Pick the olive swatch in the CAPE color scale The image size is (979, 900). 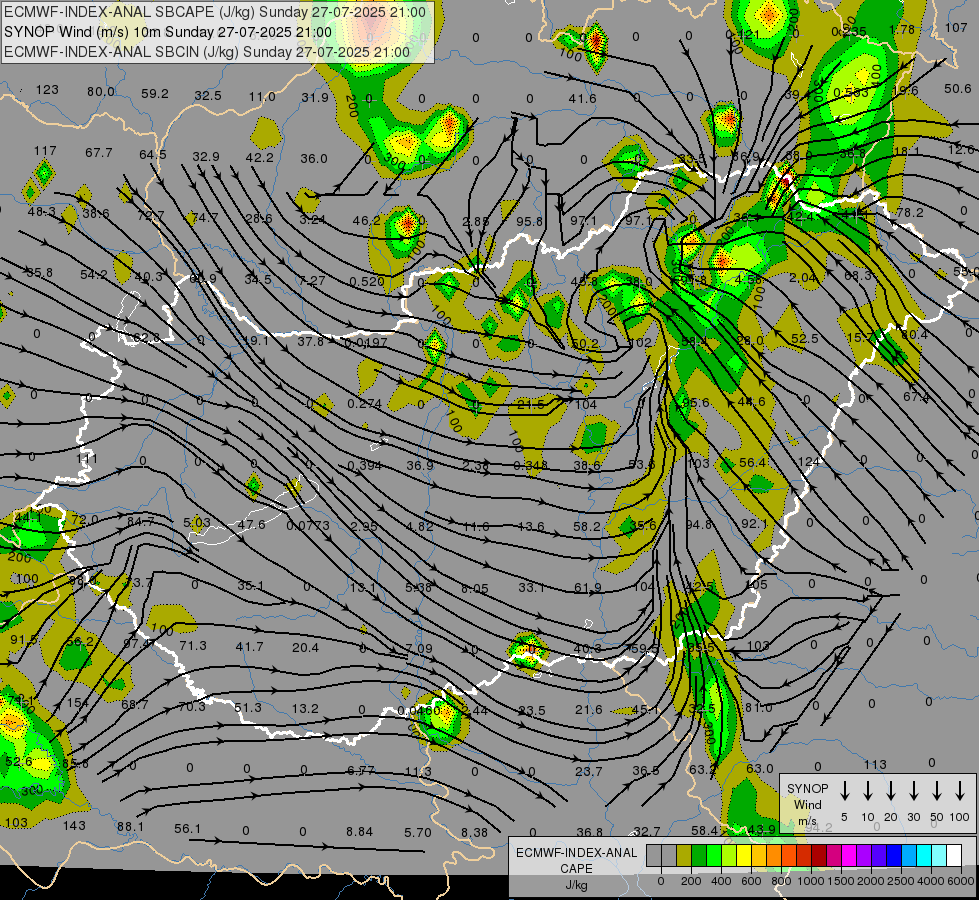click(x=684, y=855)
